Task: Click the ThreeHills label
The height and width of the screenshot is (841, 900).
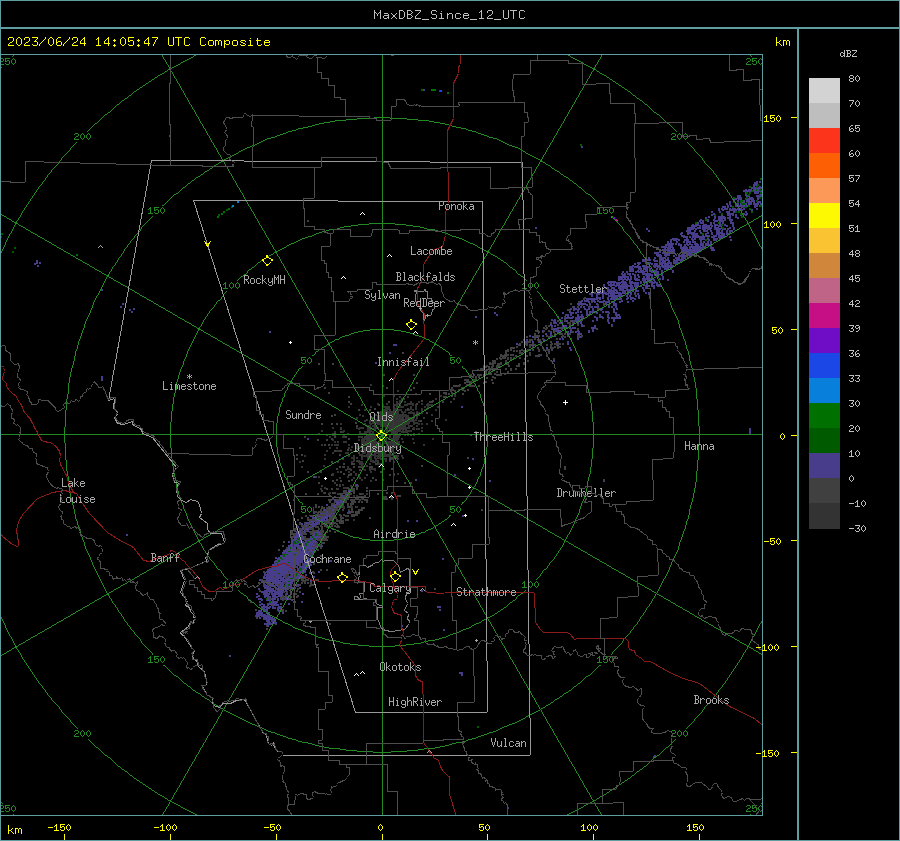Action: pos(503,437)
